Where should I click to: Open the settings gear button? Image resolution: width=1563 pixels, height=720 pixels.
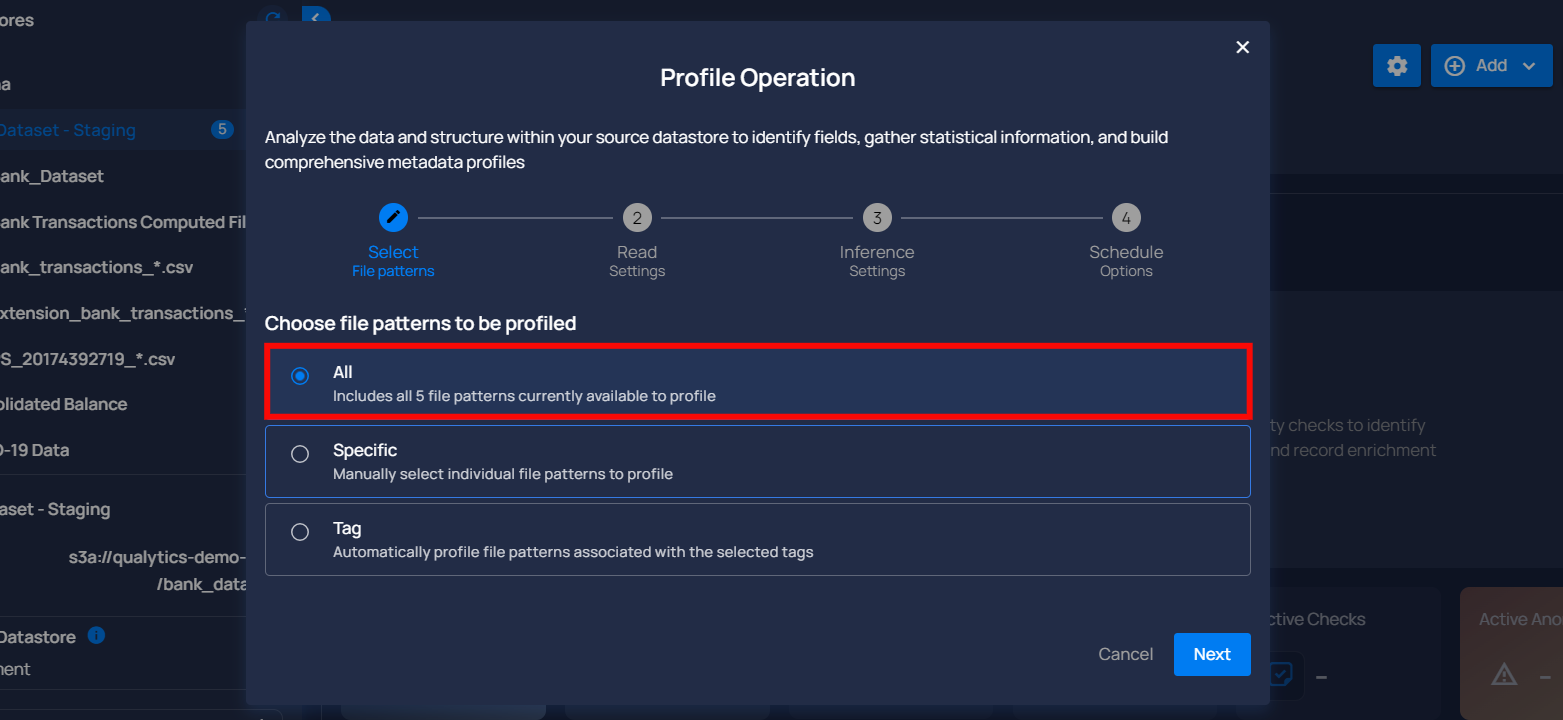pyautogui.click(x=1397, y=65)
